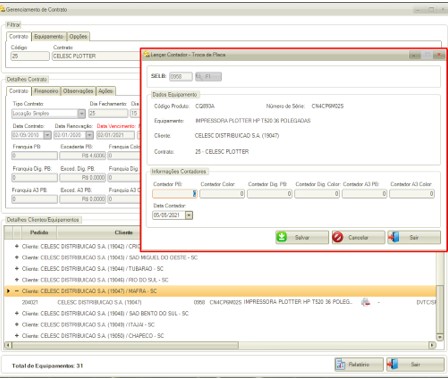Click the grid's scroll-left arrow

(8, 345)
